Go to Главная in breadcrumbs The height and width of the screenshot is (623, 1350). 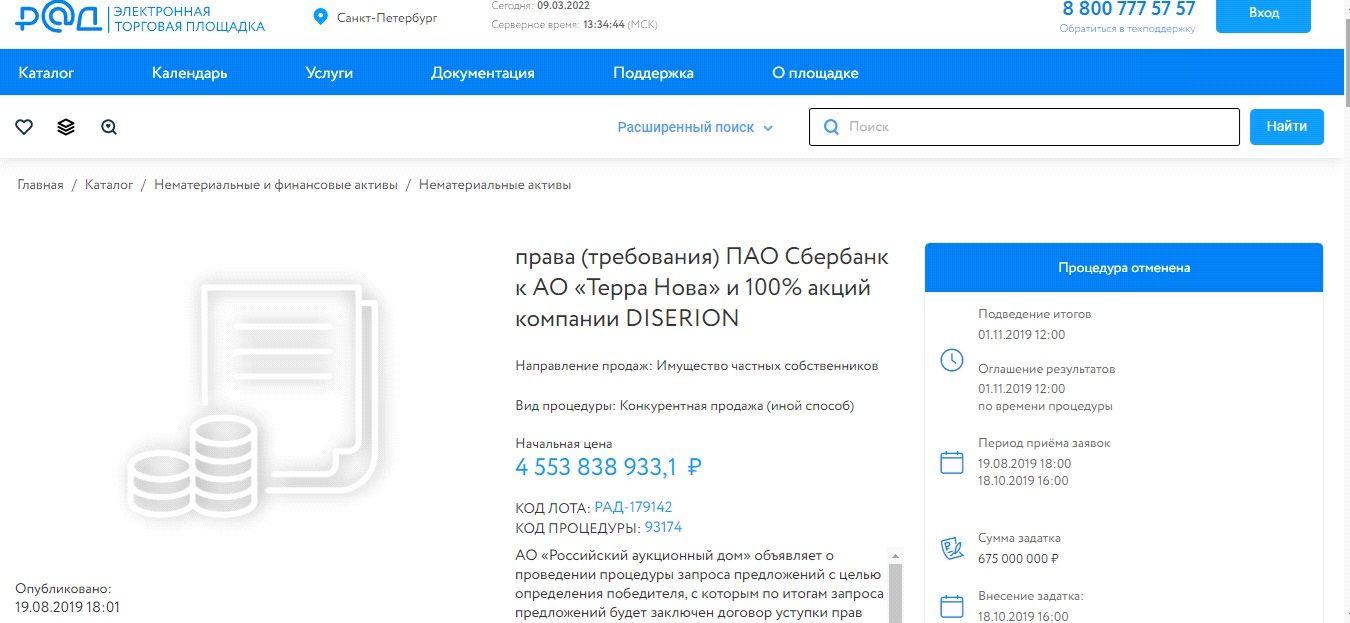click(40, 185)
